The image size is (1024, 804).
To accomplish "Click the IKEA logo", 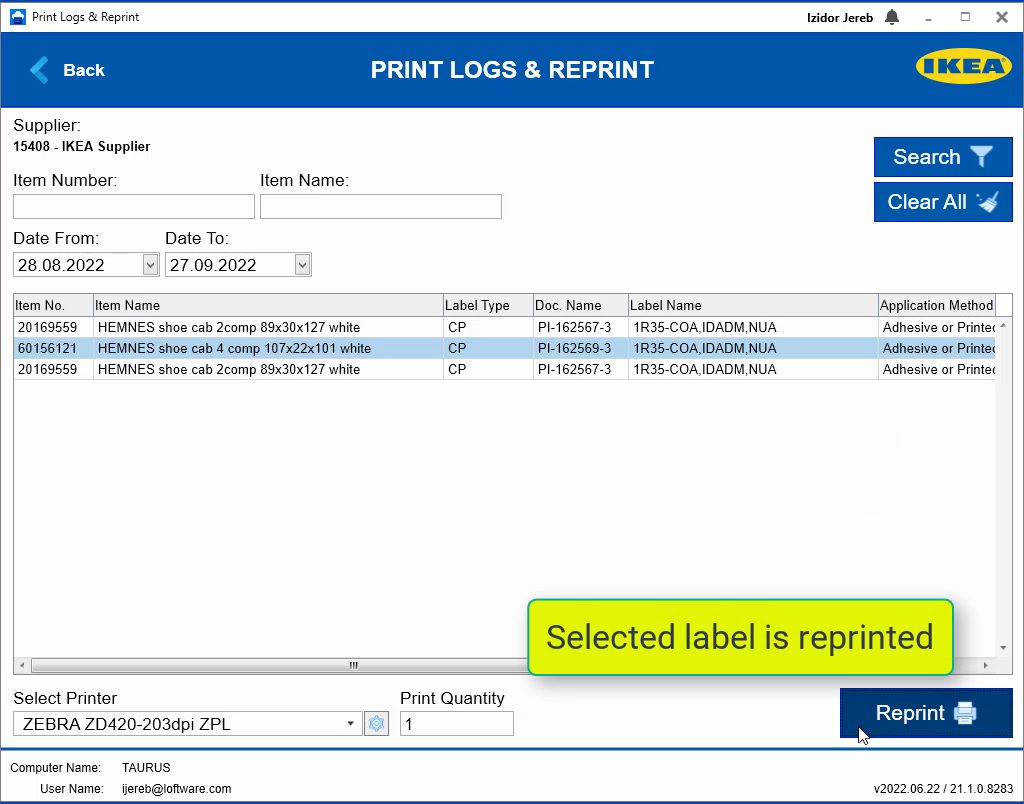I will pyautogui.click(x=963, y=66).
